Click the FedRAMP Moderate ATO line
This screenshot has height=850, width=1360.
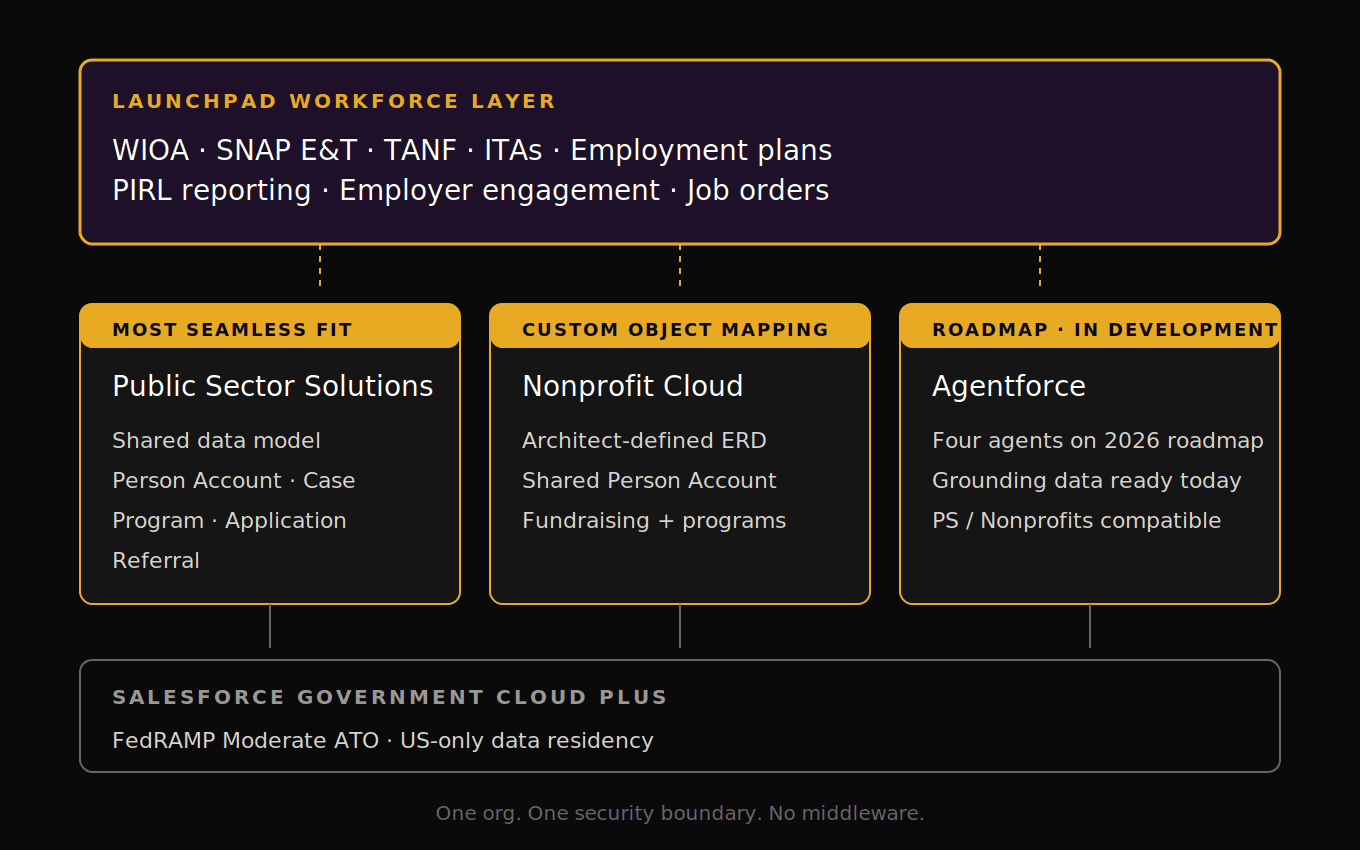coord(382,741)
